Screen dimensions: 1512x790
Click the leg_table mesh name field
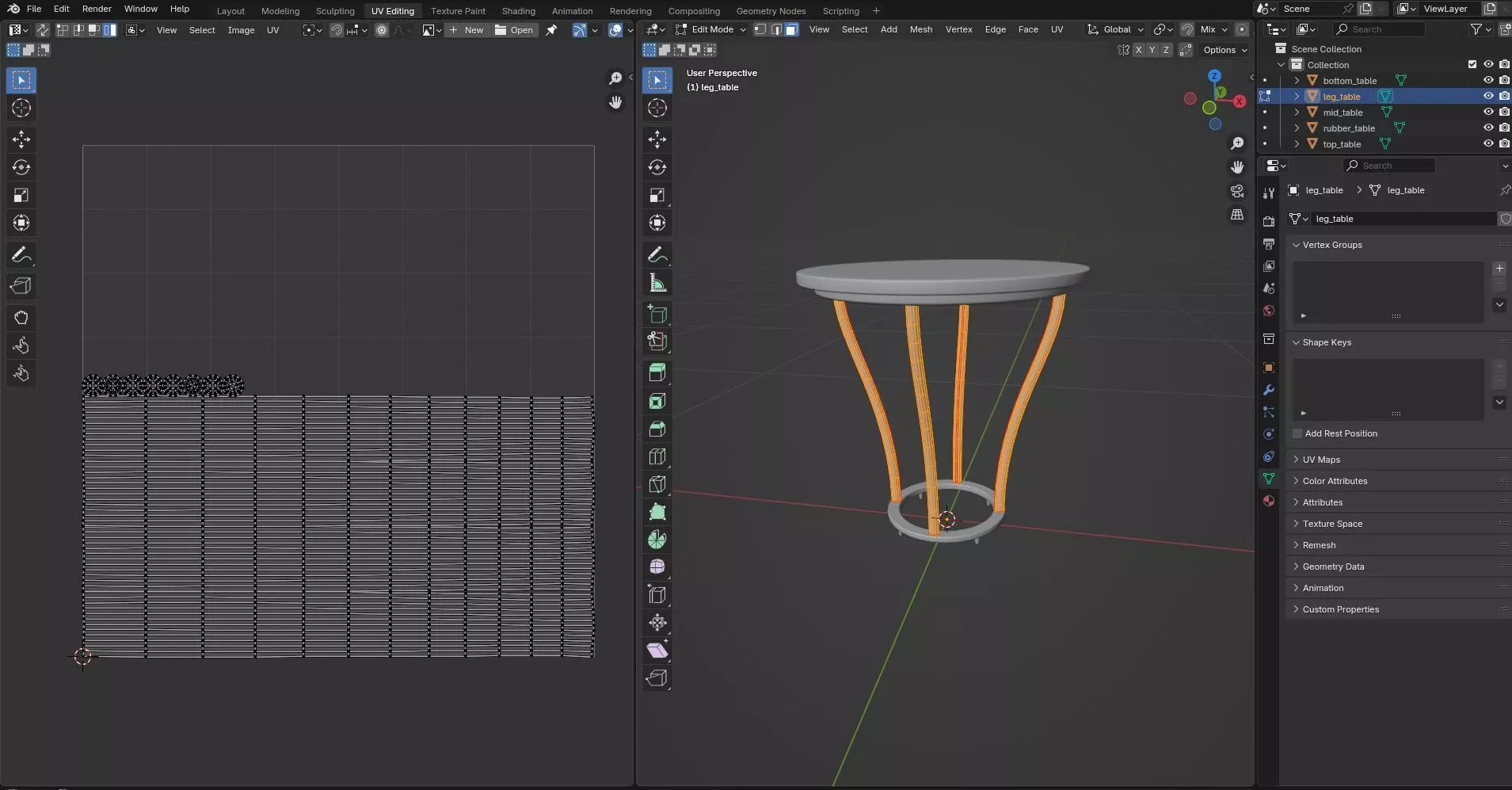[x=1403, y=219]
